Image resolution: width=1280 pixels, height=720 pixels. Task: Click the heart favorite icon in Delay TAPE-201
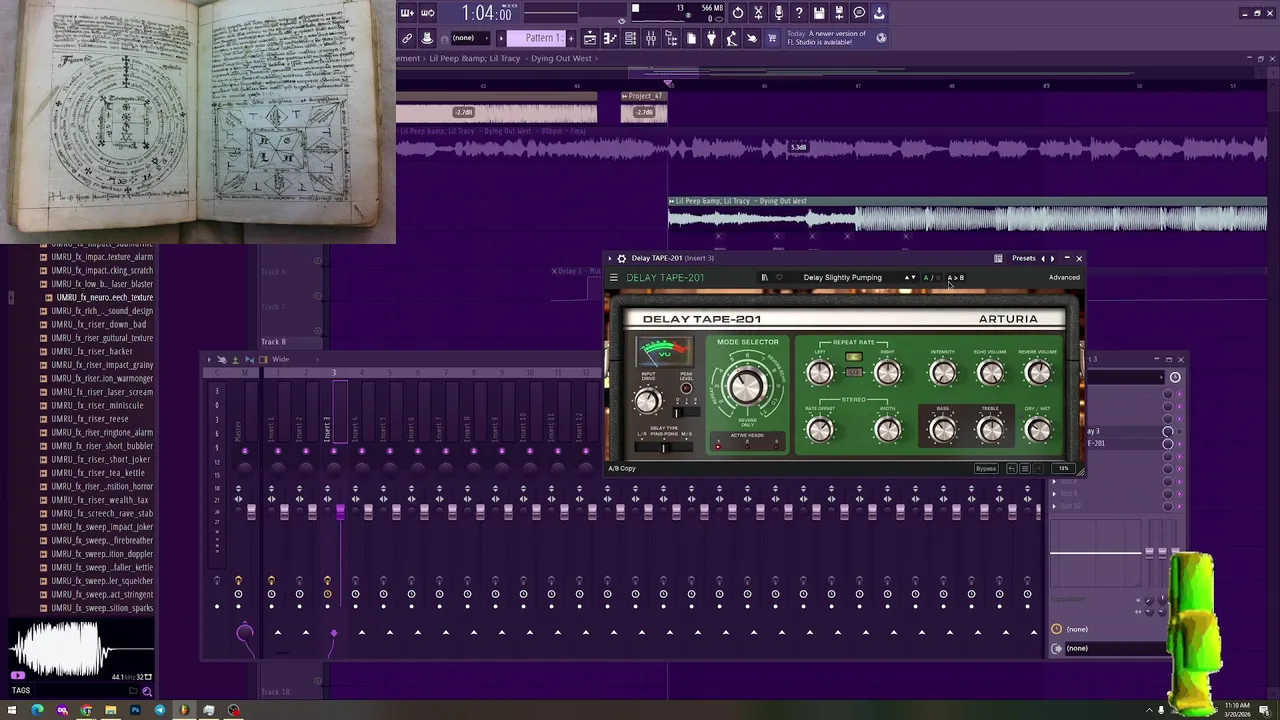[779, 277]
